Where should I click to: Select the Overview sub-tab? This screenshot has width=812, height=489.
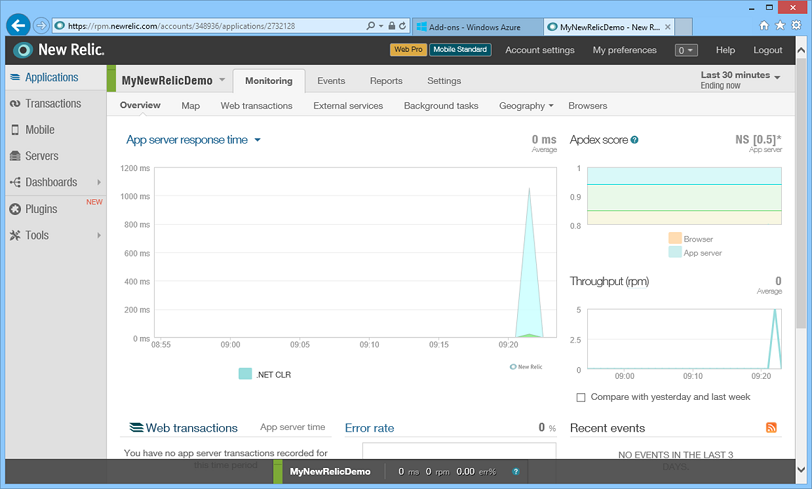[140, 105]
